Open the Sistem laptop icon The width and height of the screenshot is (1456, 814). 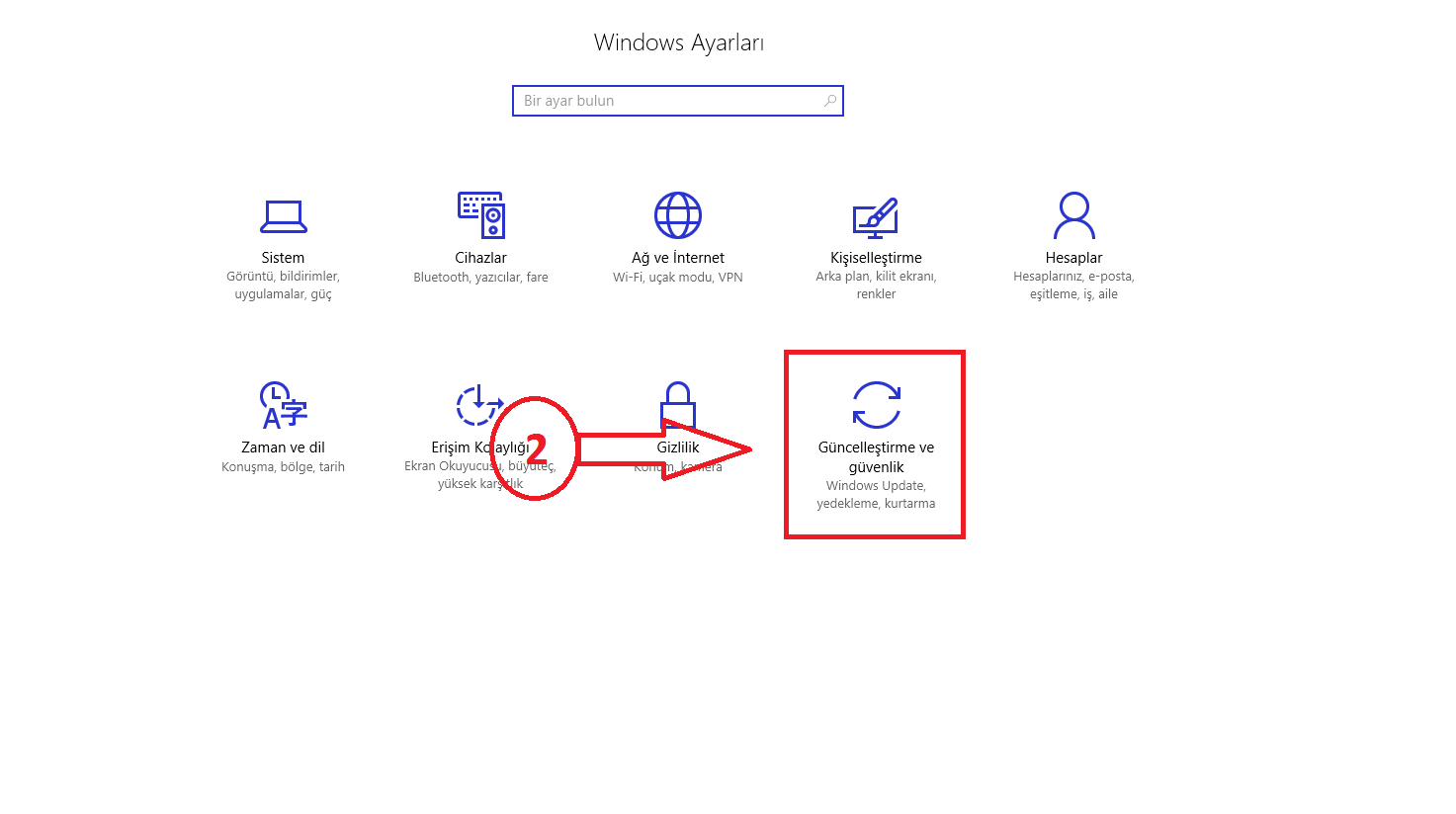[x=283, y=216]
